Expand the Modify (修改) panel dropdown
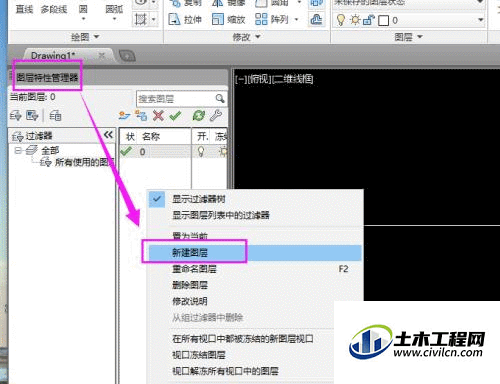500x384 pixels. [258, 36]
